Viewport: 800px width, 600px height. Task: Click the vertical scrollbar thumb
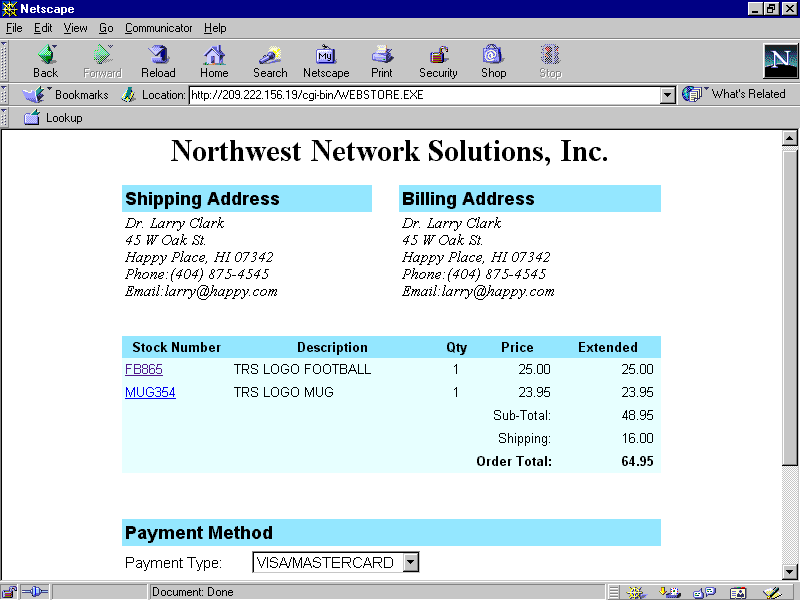point(790,306)
